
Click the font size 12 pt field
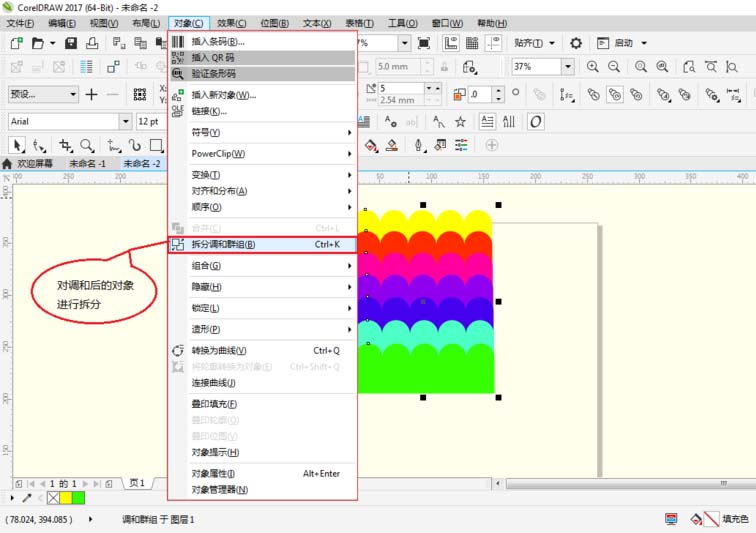(151, 122)
